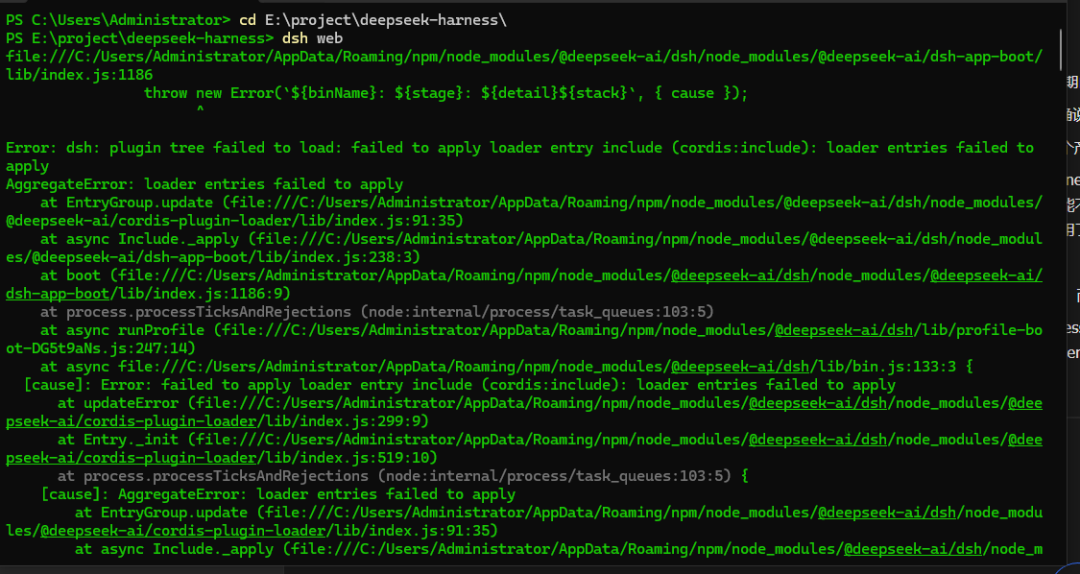Click the 'at boot' stack frame text
This screenshot has width=1080, height=574.
pos(70,275)
